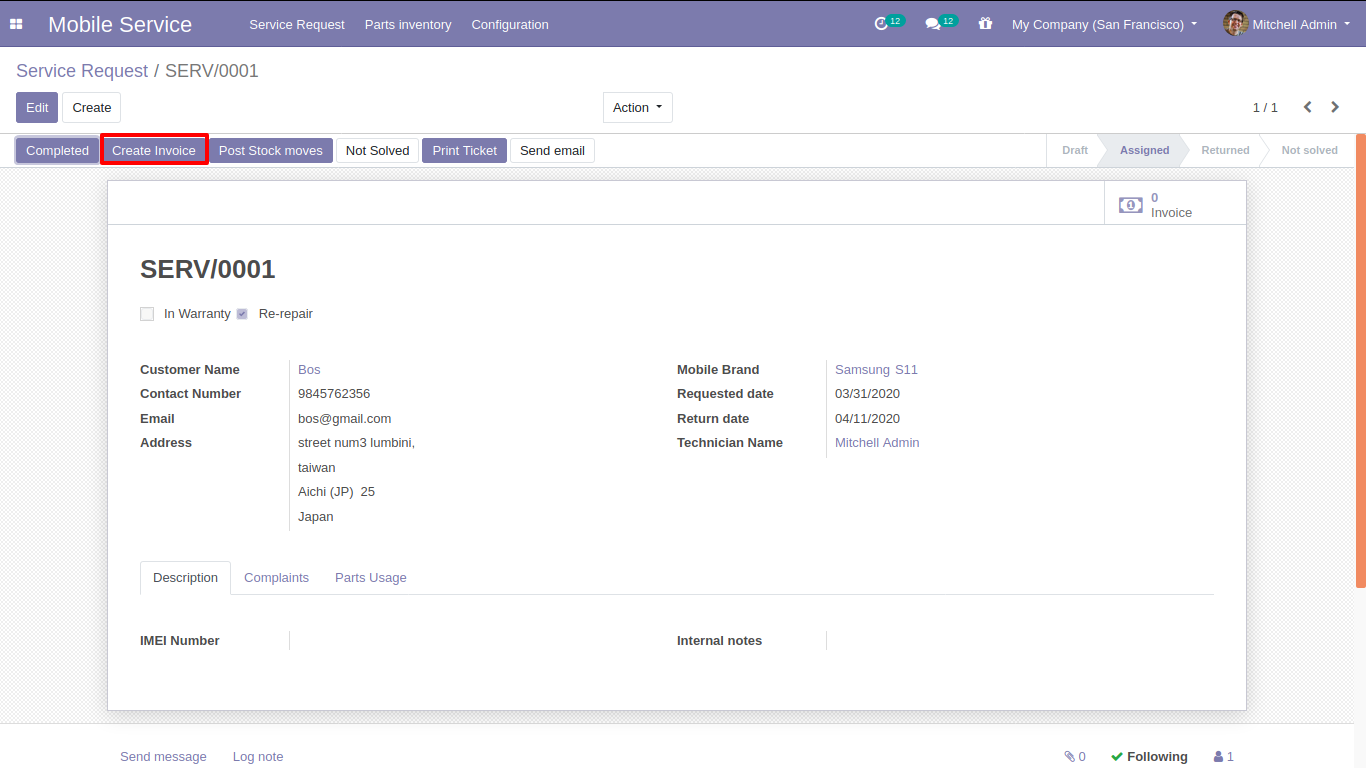Click the Create Invoice button
Viewport: 1366px width, 768px height.
154,151
